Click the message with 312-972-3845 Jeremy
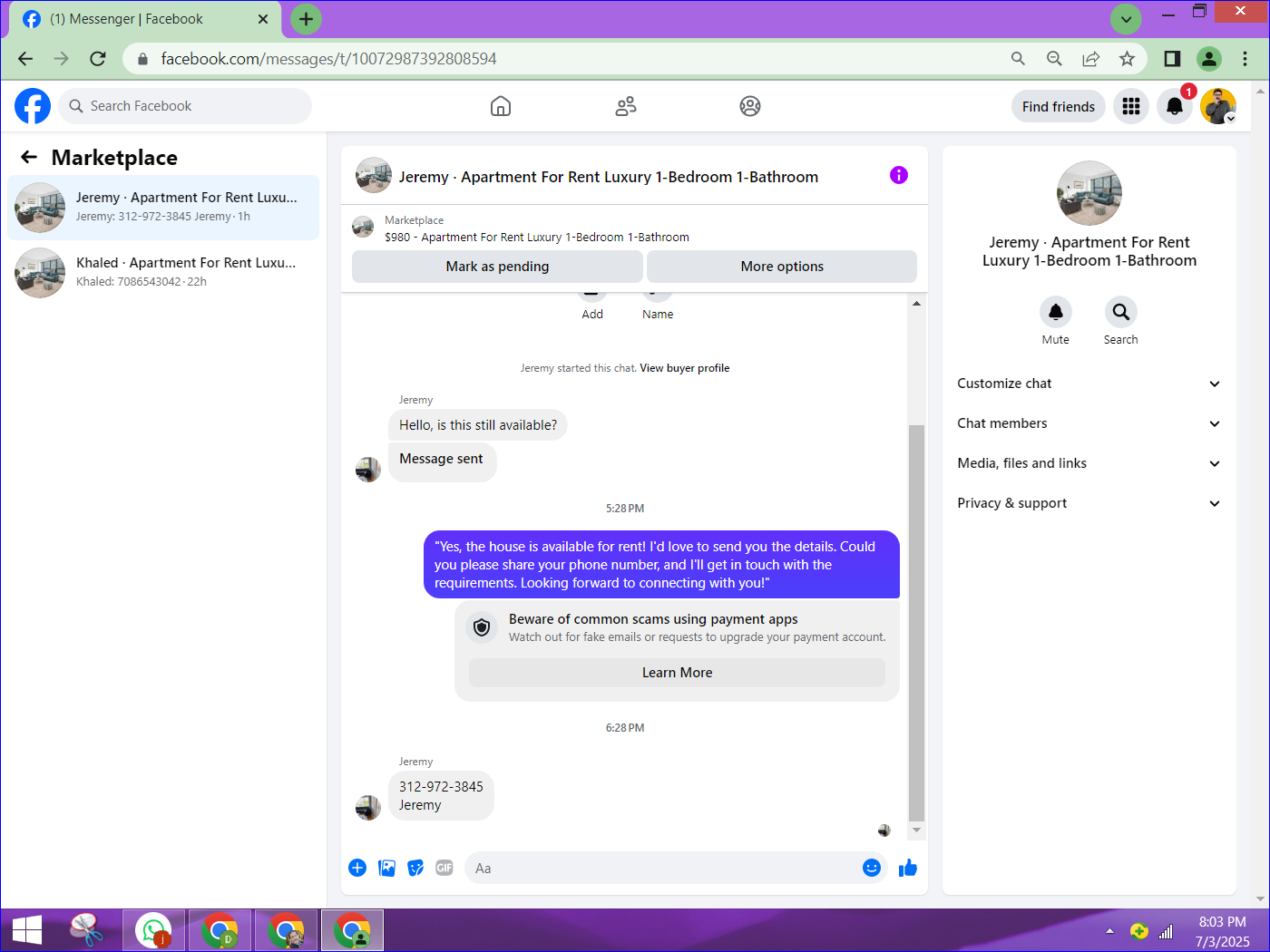The height and width of the screenshot is (952, 1270). [x=441, y=796]
